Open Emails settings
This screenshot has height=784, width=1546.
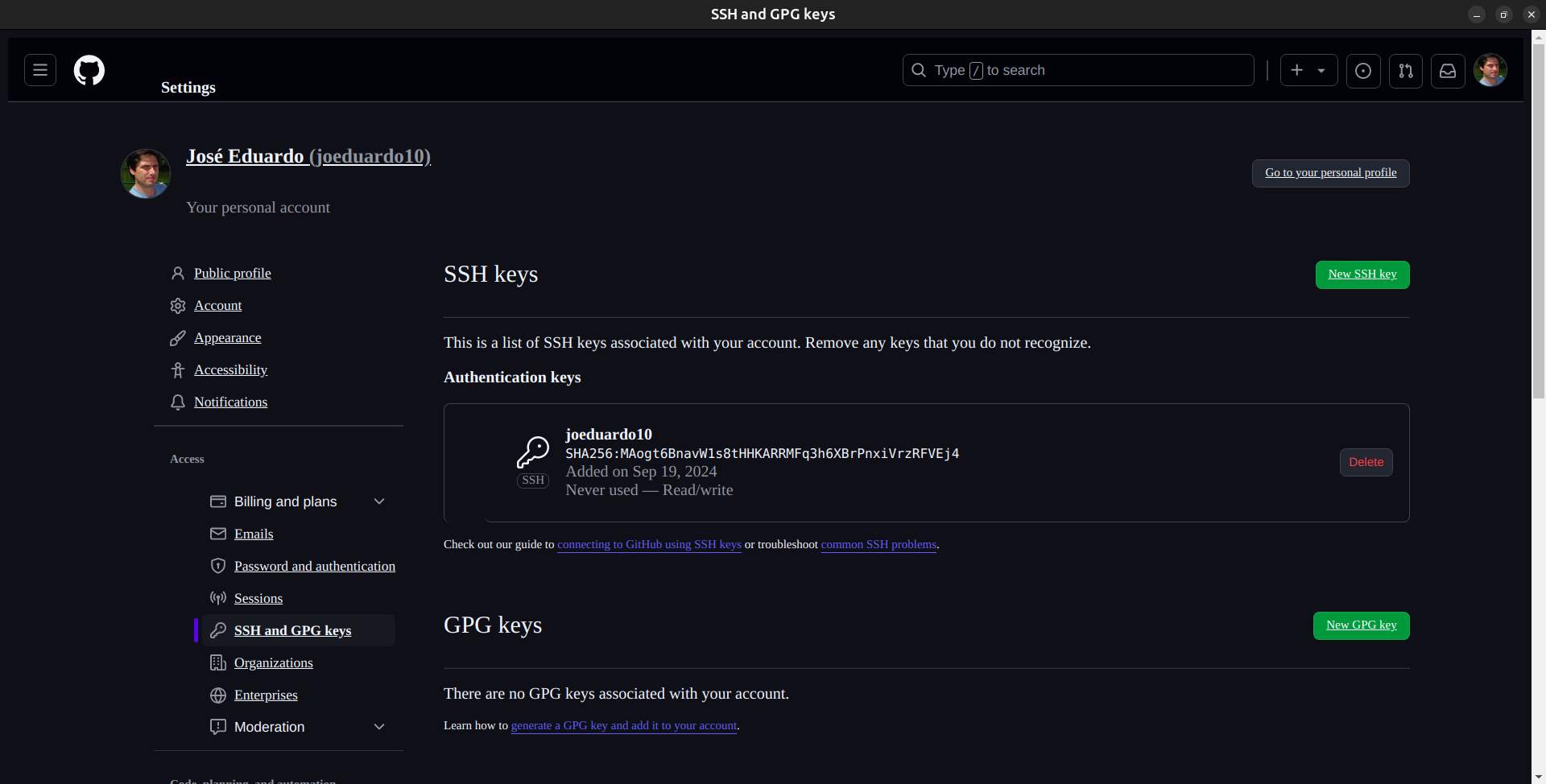254,534
